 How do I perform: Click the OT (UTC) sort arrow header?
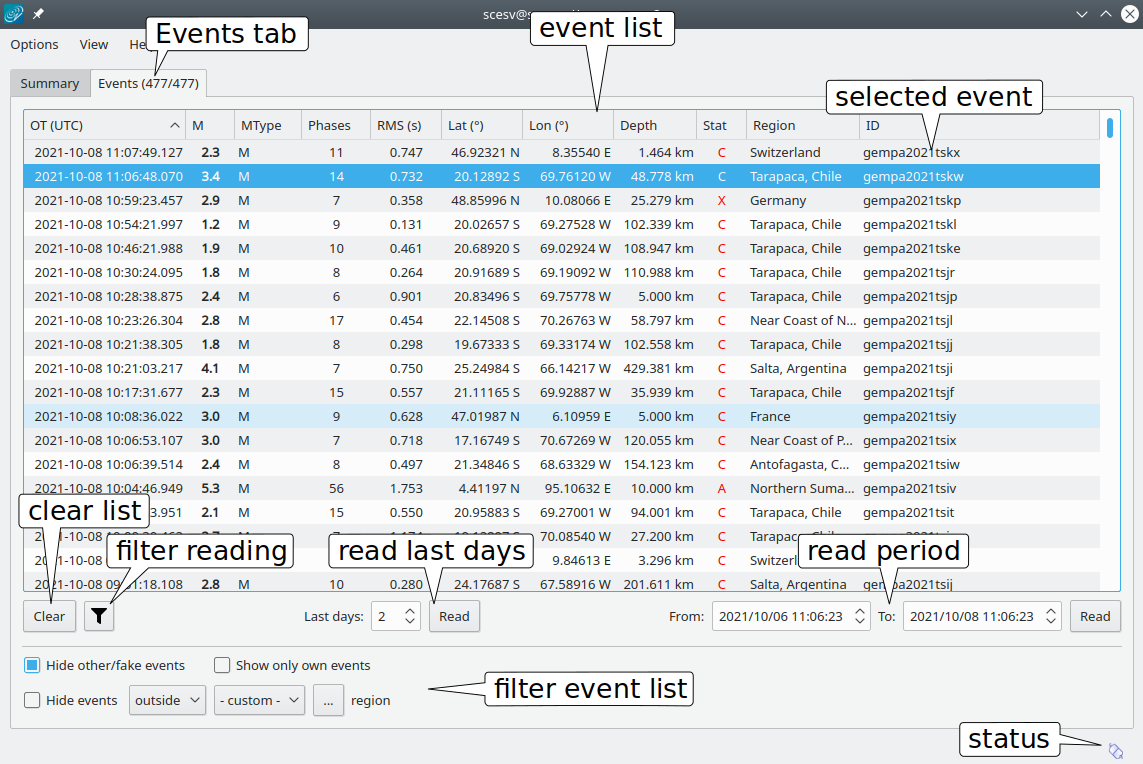coord(175,125)
